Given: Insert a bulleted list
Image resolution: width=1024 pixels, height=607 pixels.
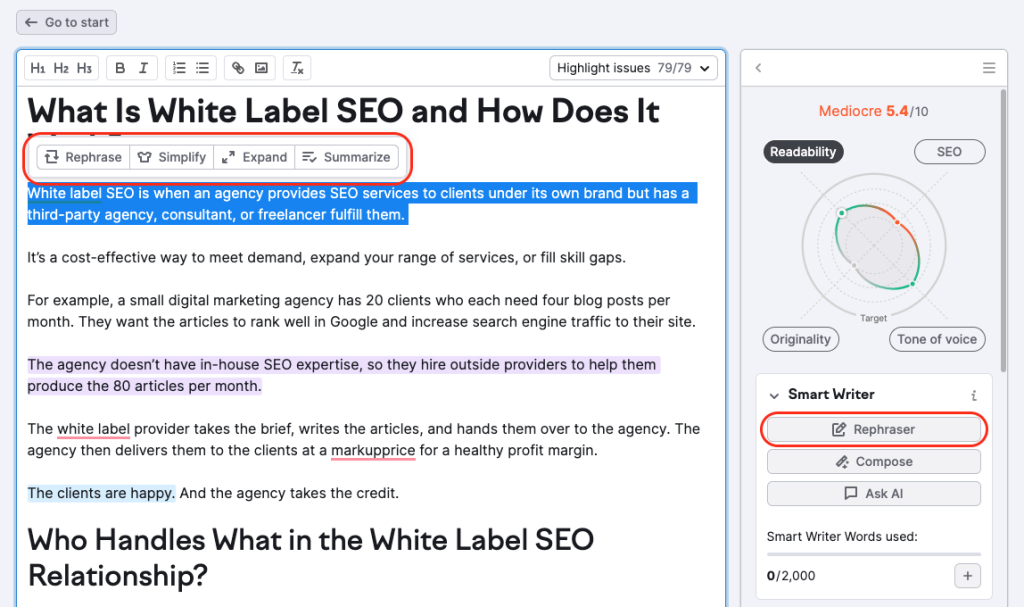Looking at the screenshot, I should tap(202, 68).
